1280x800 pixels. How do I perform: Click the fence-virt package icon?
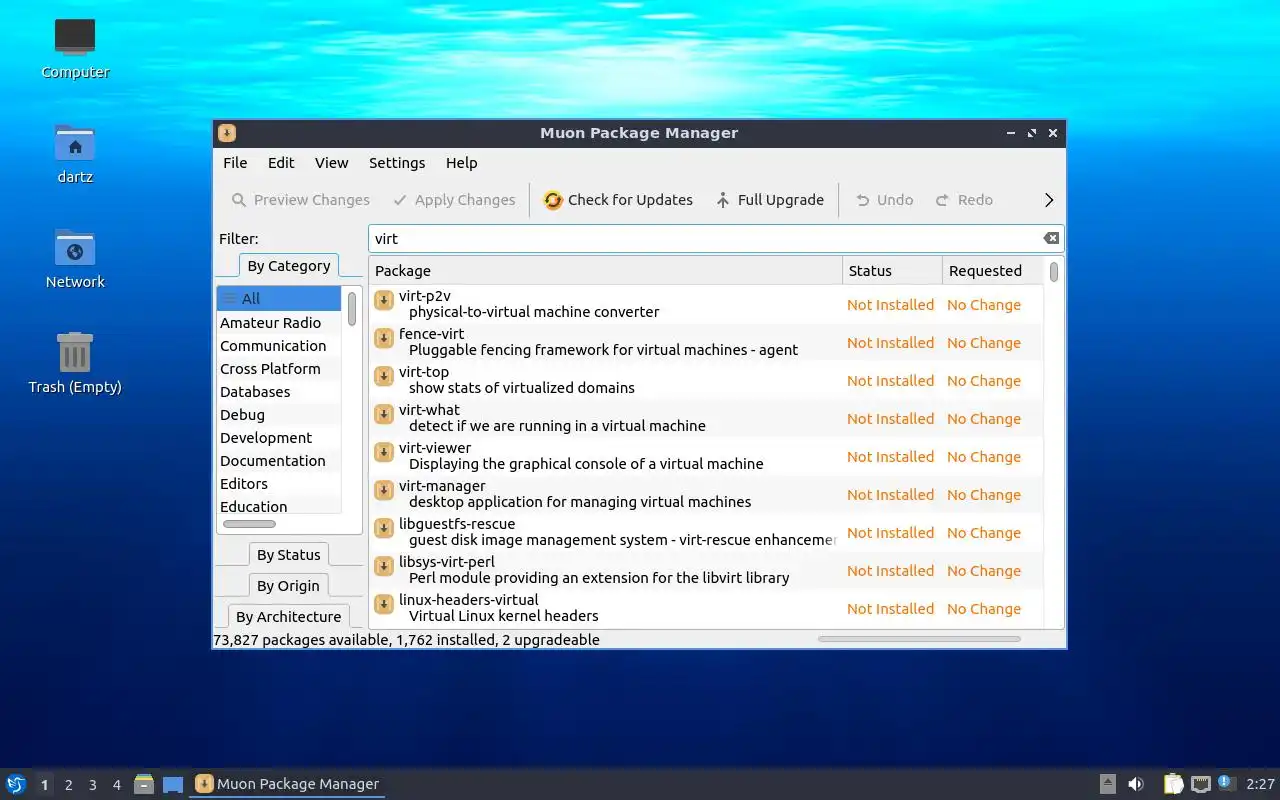click(383, 339)
